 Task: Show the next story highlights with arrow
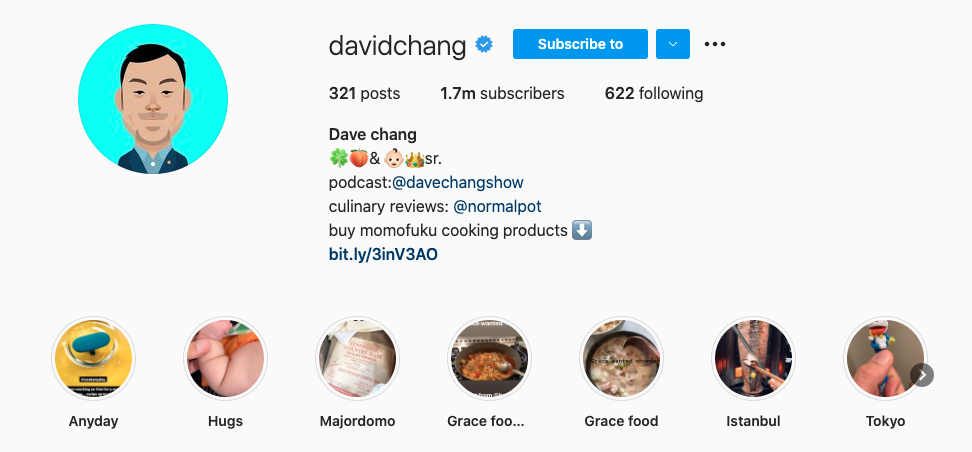[922, 375]
